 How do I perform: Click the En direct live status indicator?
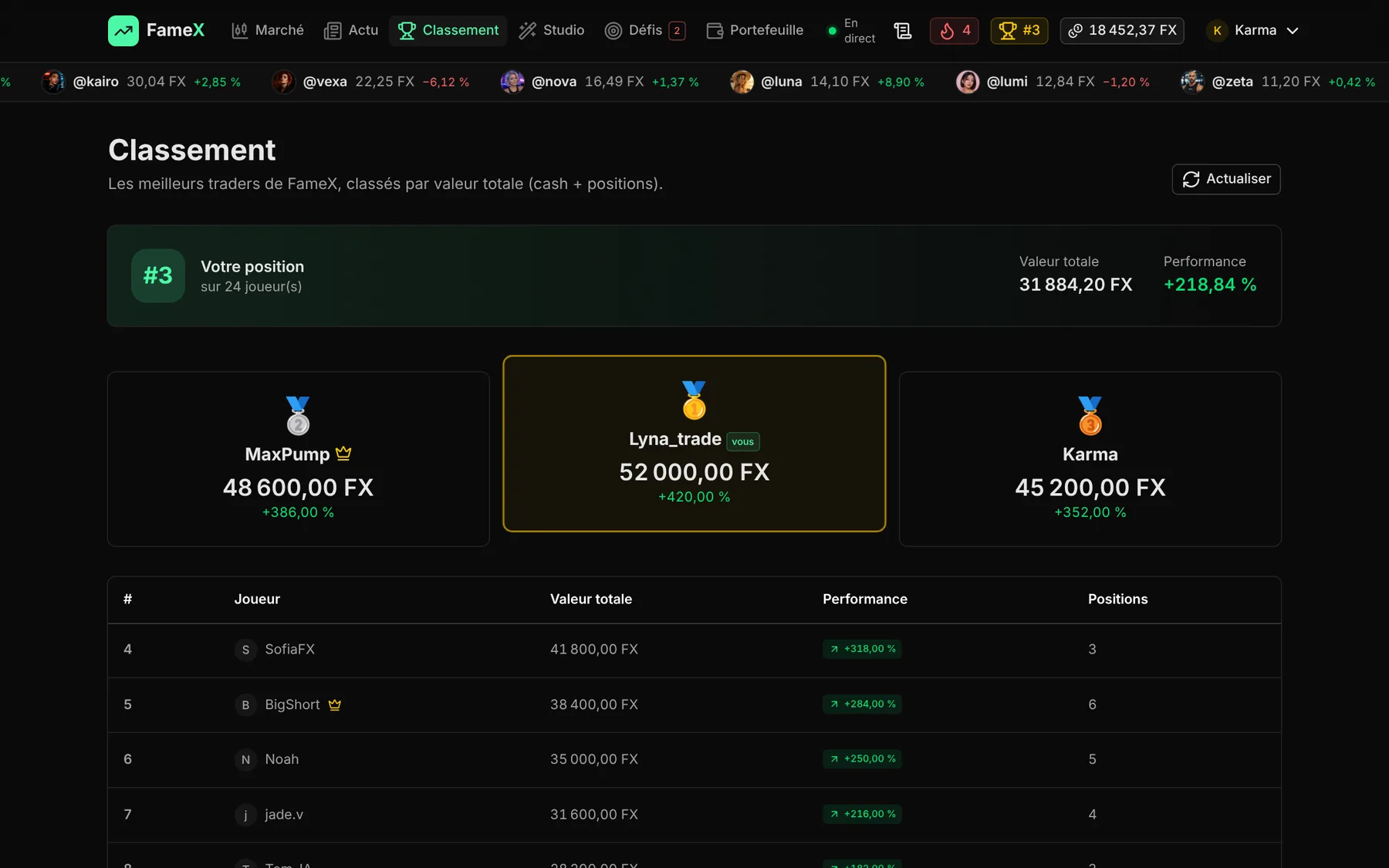(851, 31)
